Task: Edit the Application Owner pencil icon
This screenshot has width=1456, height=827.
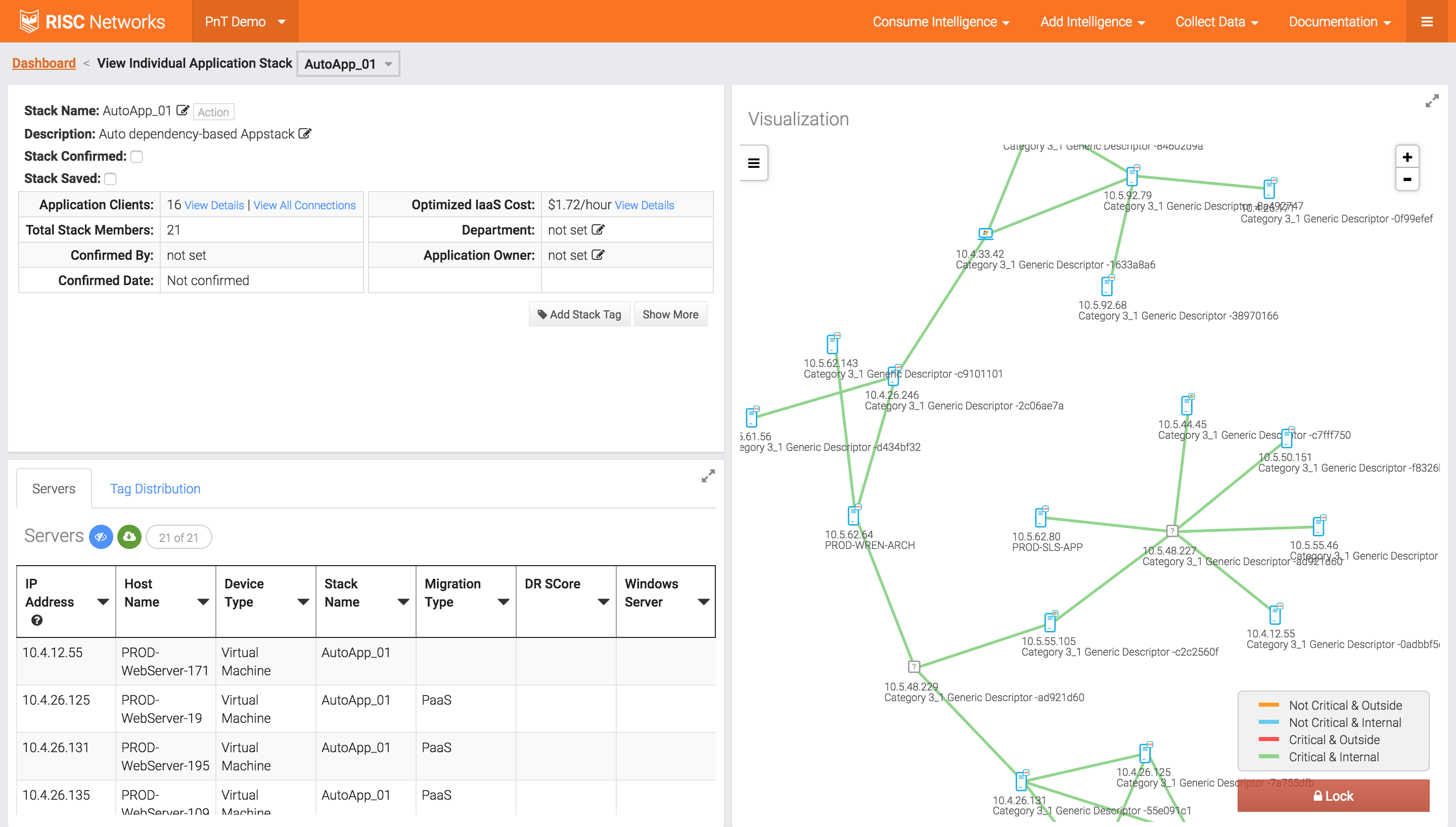Action: [598, 255]
